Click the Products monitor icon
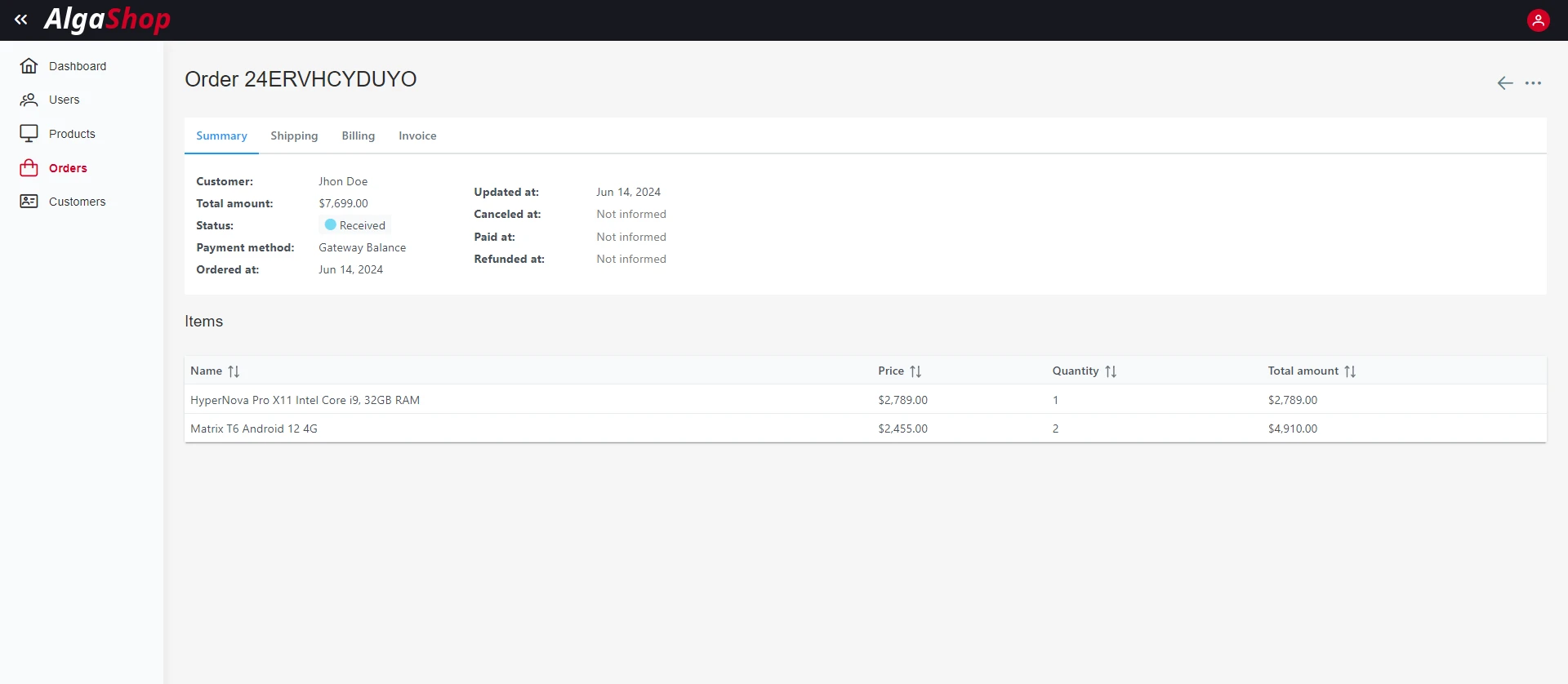The image size is (1568, 684). (29, 134)
